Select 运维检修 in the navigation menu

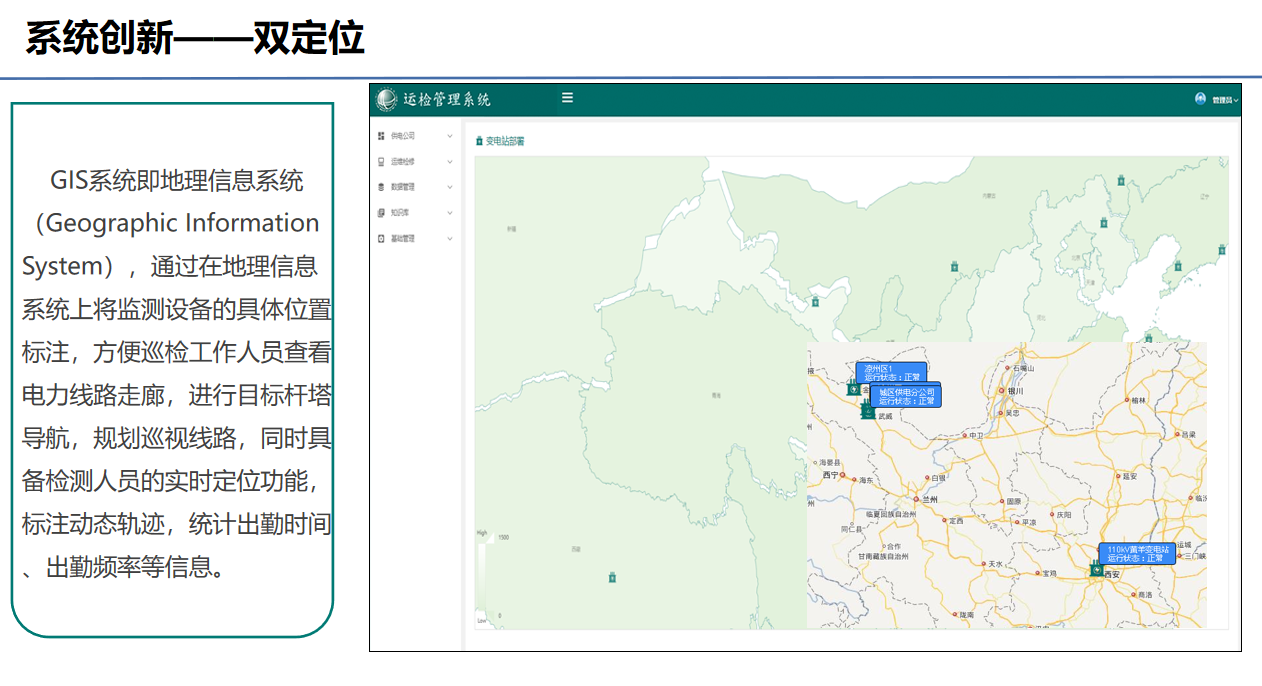pos(404,162)
